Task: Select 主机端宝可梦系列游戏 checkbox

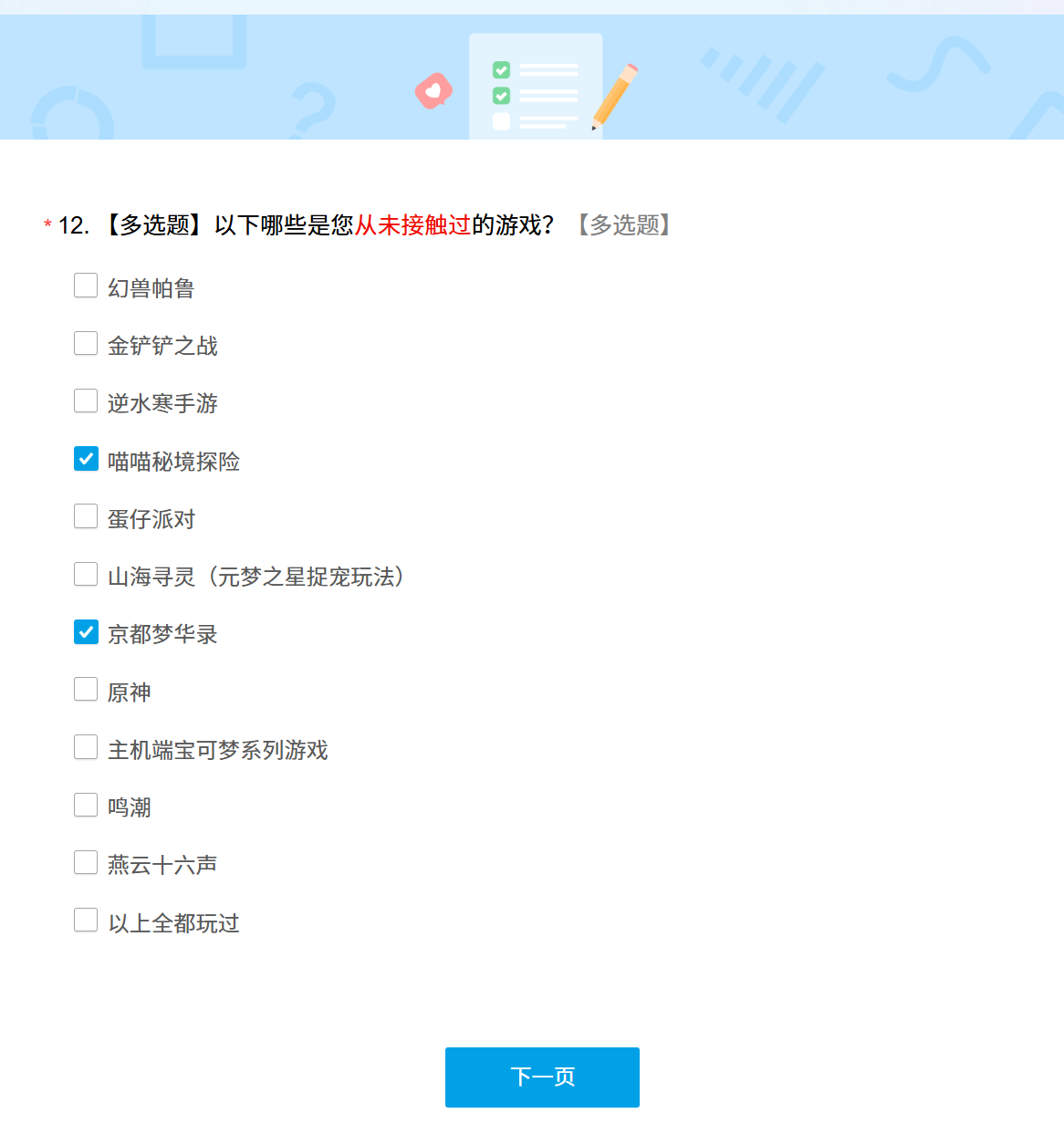Action: click(x=86, y=747)
